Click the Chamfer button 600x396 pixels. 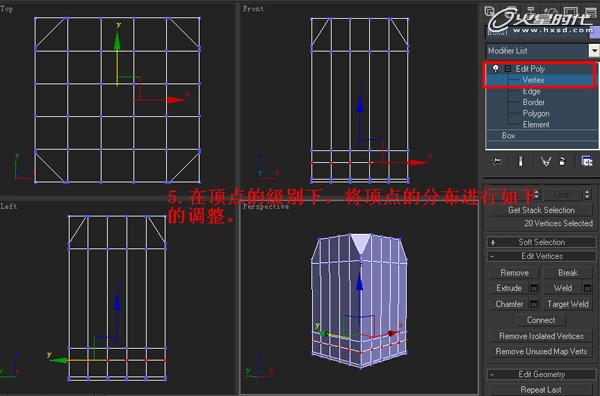click(509, 304)
